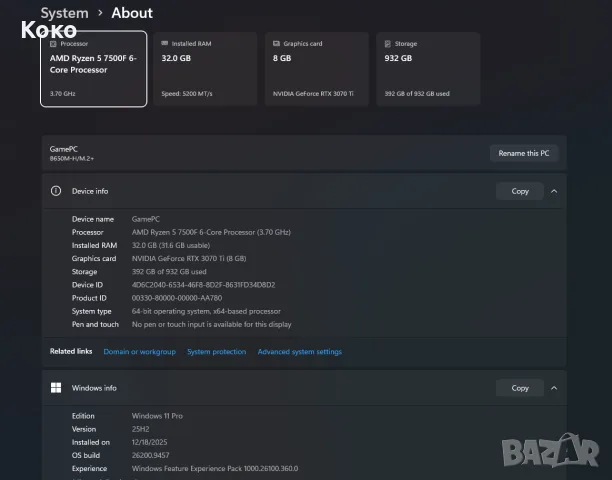612x480 pixels.
Task: Open System protection link
Action: tap(217, 352)
